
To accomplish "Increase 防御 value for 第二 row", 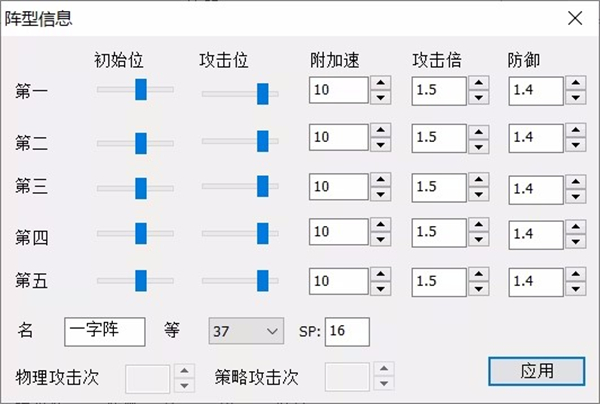I will tap(576, 130).
